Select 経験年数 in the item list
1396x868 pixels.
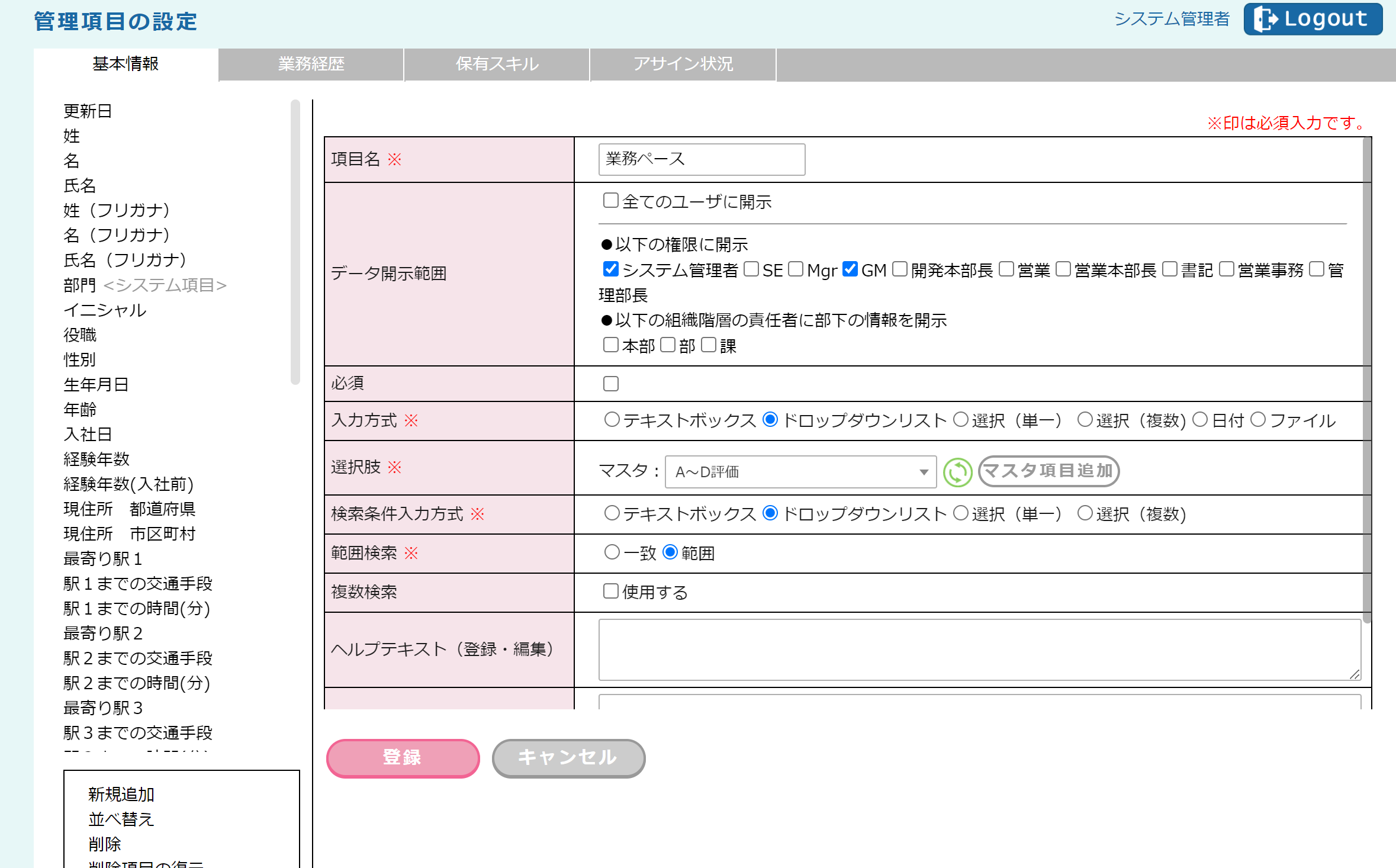(x=97, y=459)
